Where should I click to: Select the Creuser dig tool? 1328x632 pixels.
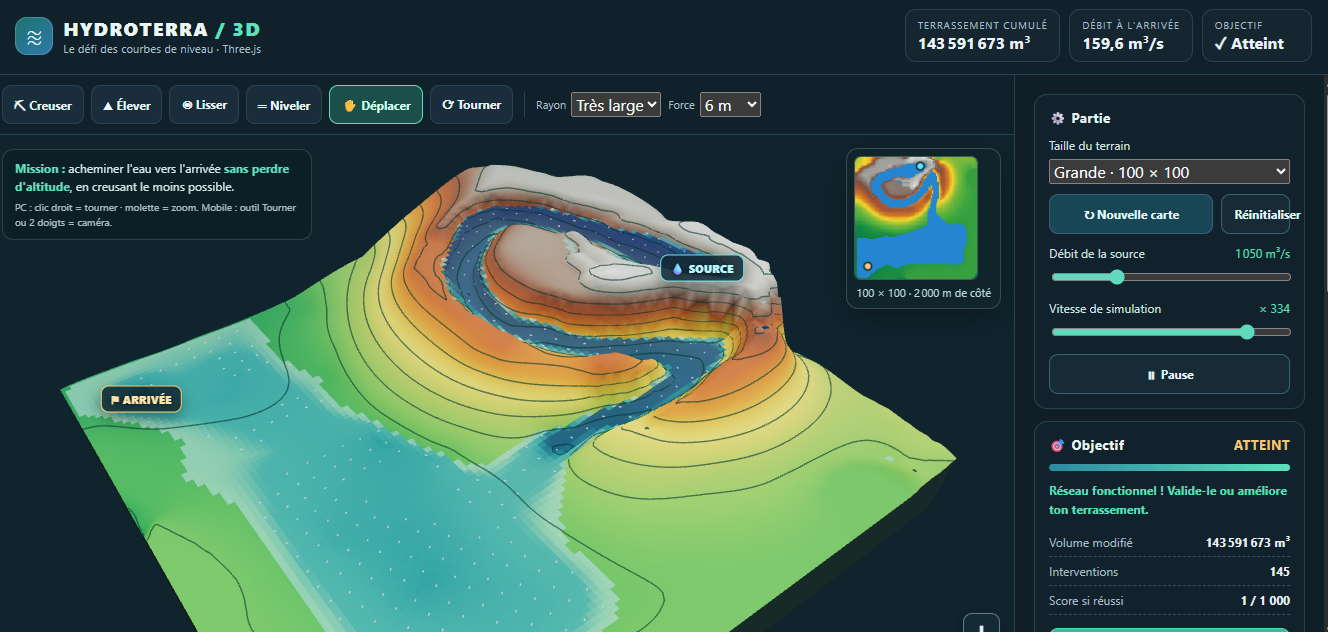43,105
